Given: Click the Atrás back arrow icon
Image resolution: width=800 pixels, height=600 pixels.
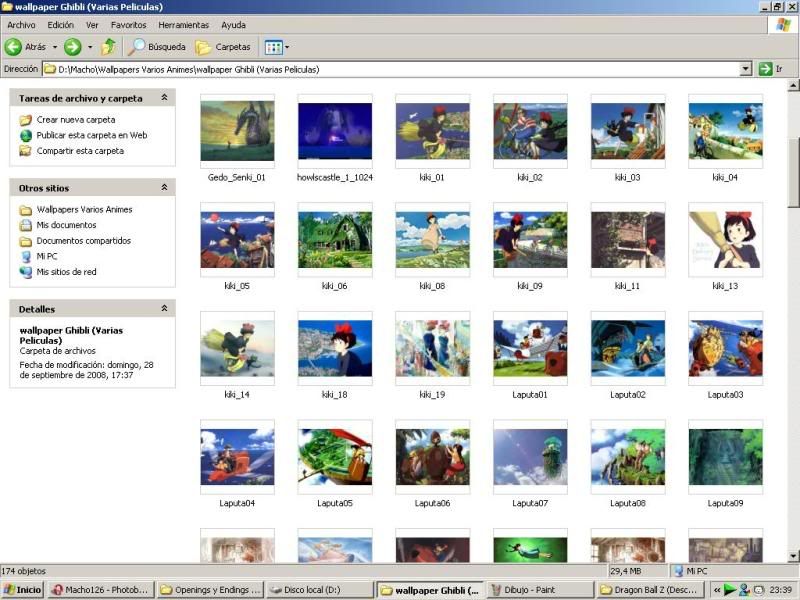Looking at the screenshot, I should (x=13, y=47).
